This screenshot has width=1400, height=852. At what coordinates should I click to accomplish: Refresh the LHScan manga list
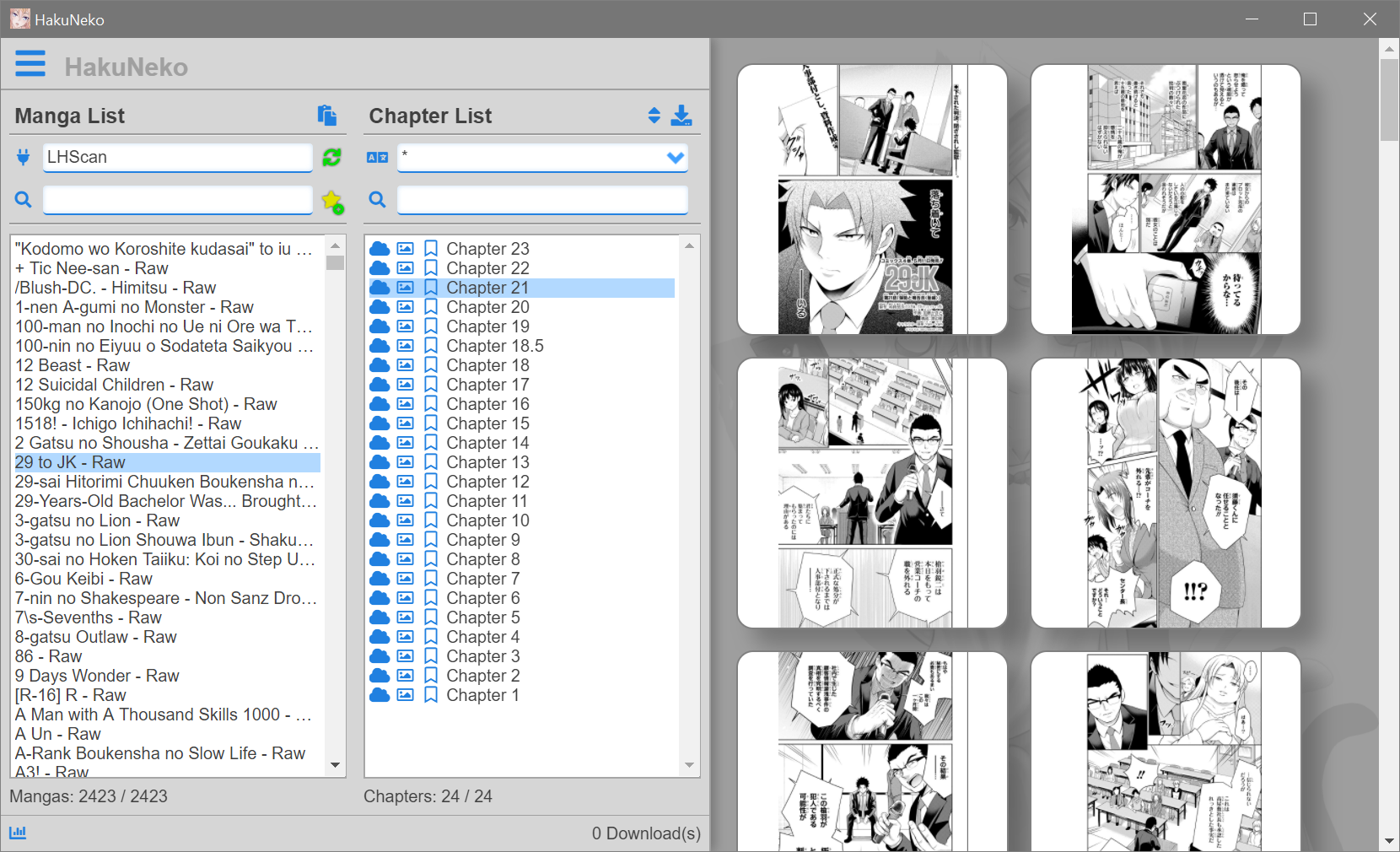click(x=332, y=158)
